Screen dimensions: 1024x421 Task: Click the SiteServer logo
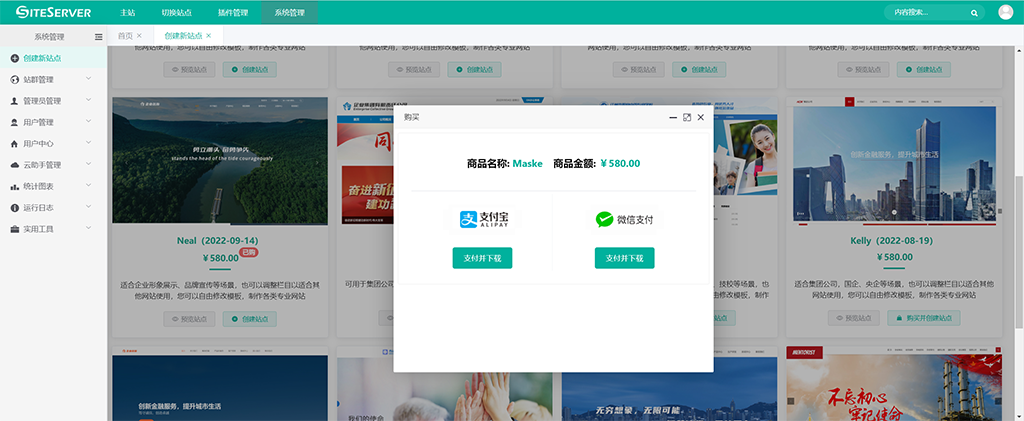coord(54,13)
